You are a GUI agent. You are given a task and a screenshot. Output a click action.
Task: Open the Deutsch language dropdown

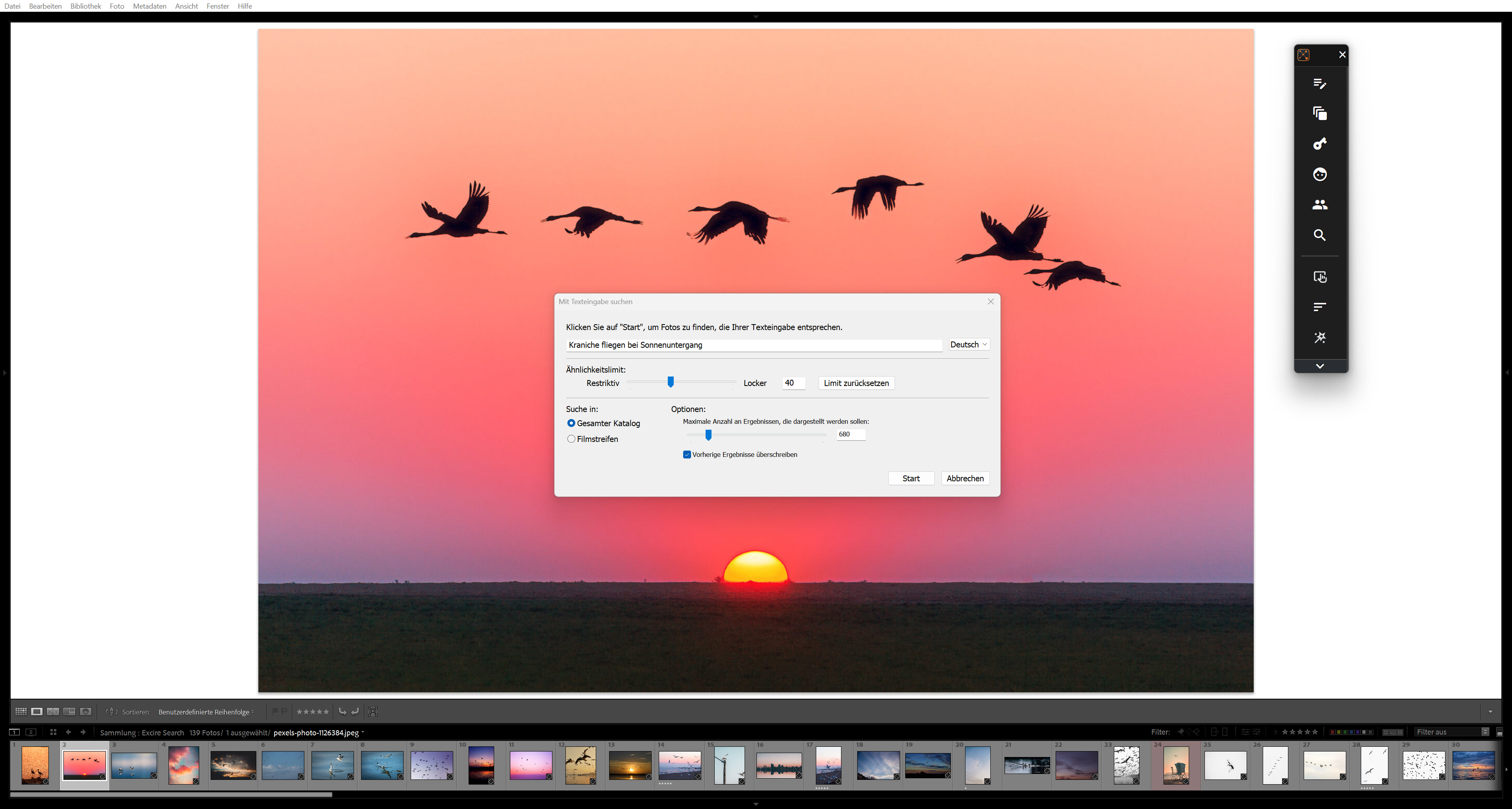click(x=969, y=345)
